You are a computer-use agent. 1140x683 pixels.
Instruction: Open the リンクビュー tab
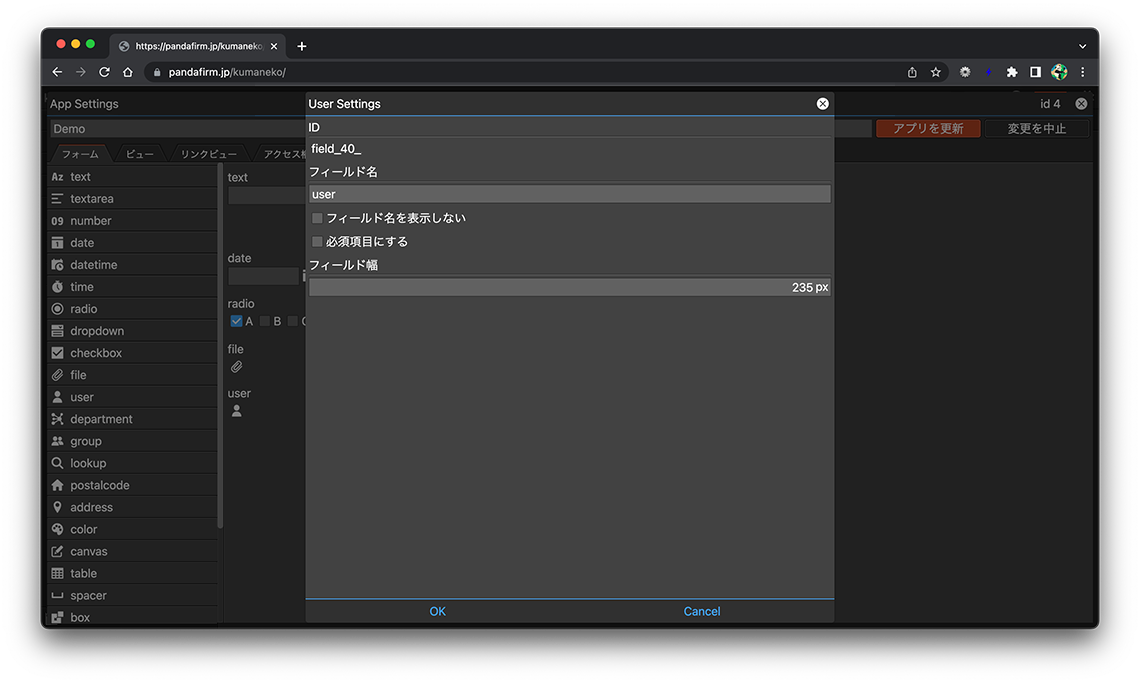point(208,154)
